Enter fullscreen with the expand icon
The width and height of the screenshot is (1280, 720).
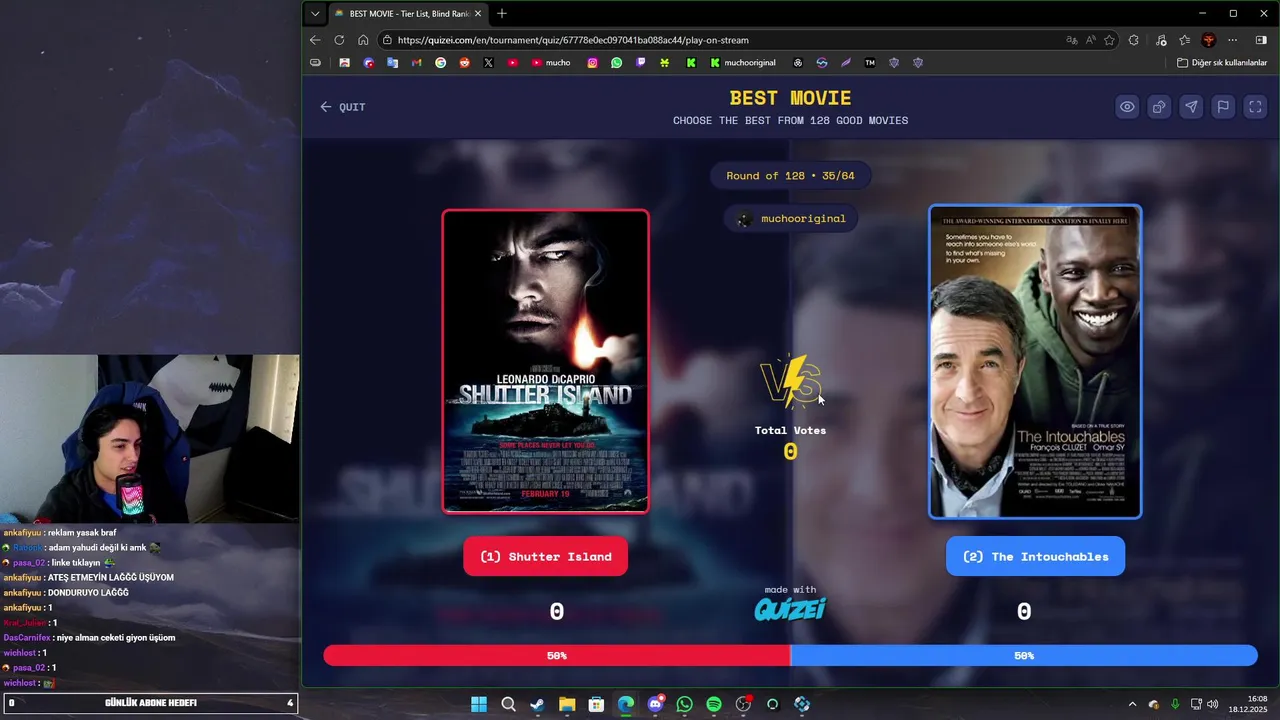point(1255,107)
